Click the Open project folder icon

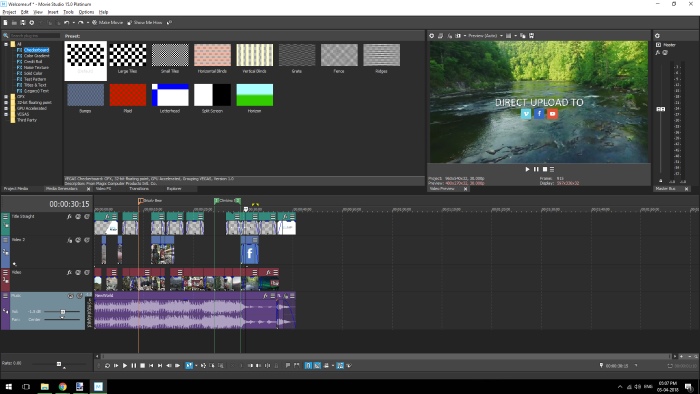[x=14, y=22]
